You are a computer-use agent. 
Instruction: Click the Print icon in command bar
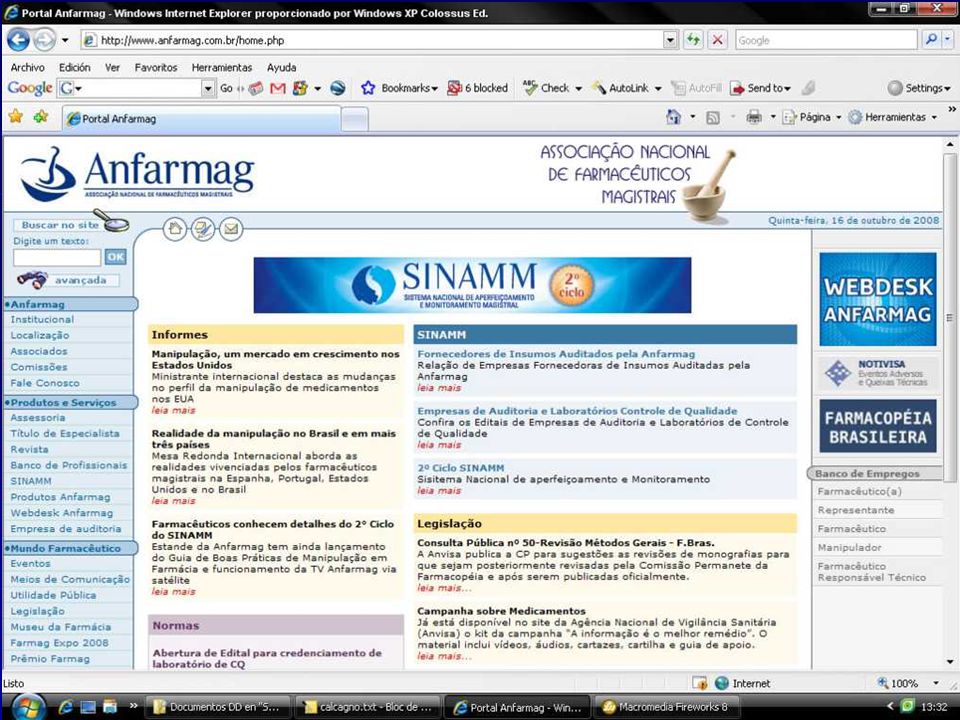tap(754, 118)
